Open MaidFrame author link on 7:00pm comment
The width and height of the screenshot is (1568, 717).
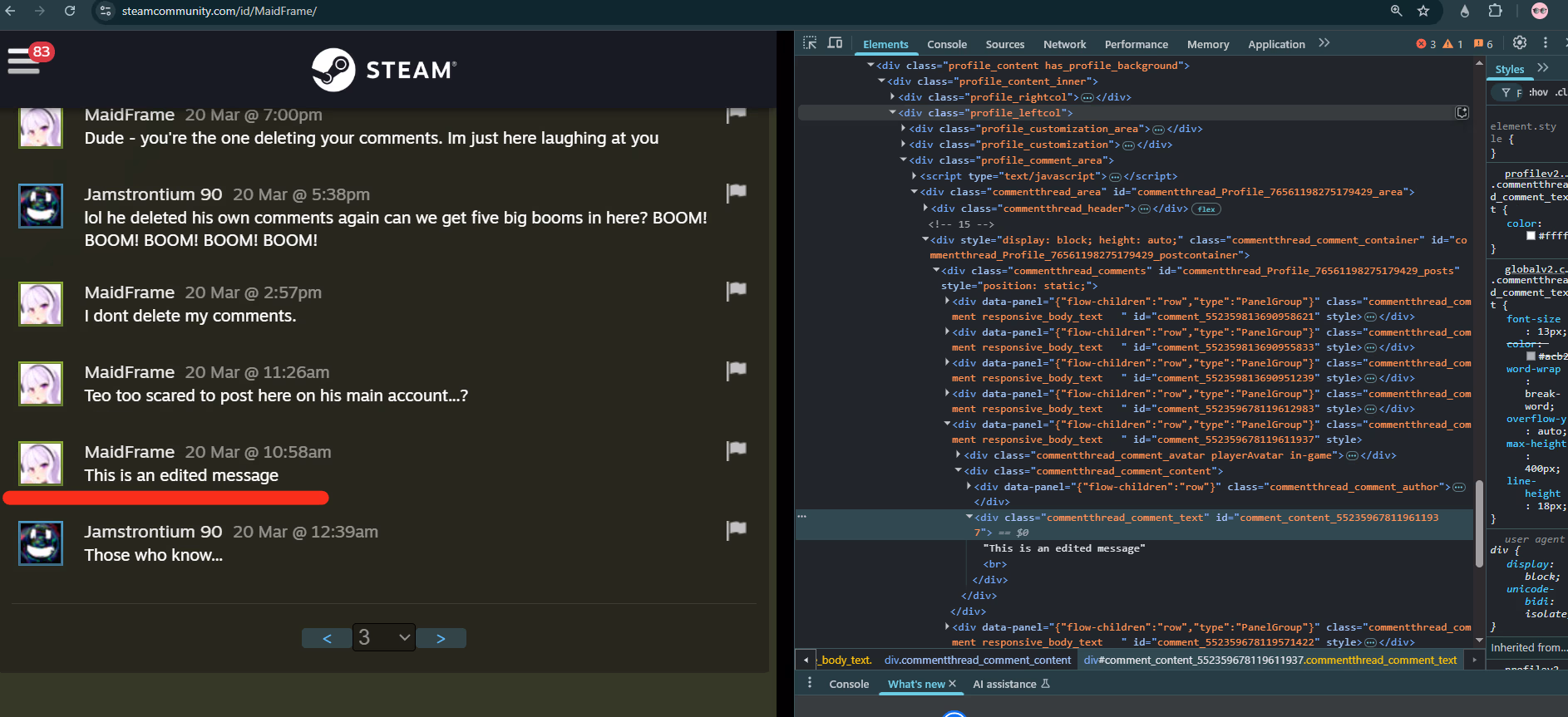[x=130, y=115]
